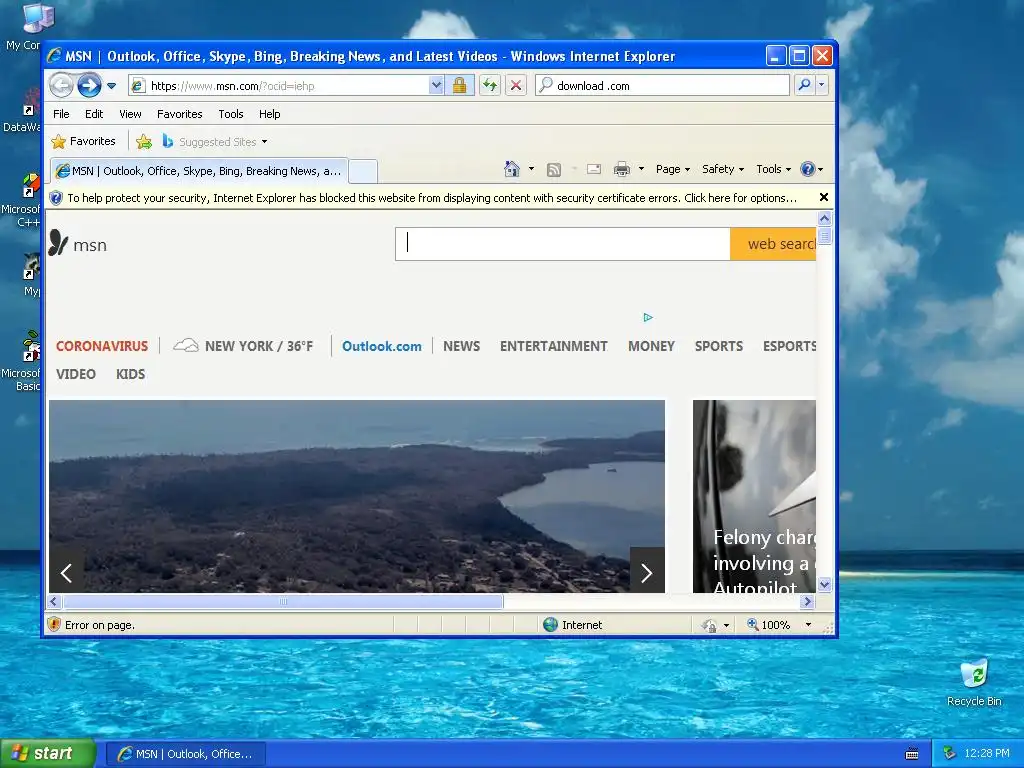
Task: Open the MONEY section link
Action: coord(651,346)
